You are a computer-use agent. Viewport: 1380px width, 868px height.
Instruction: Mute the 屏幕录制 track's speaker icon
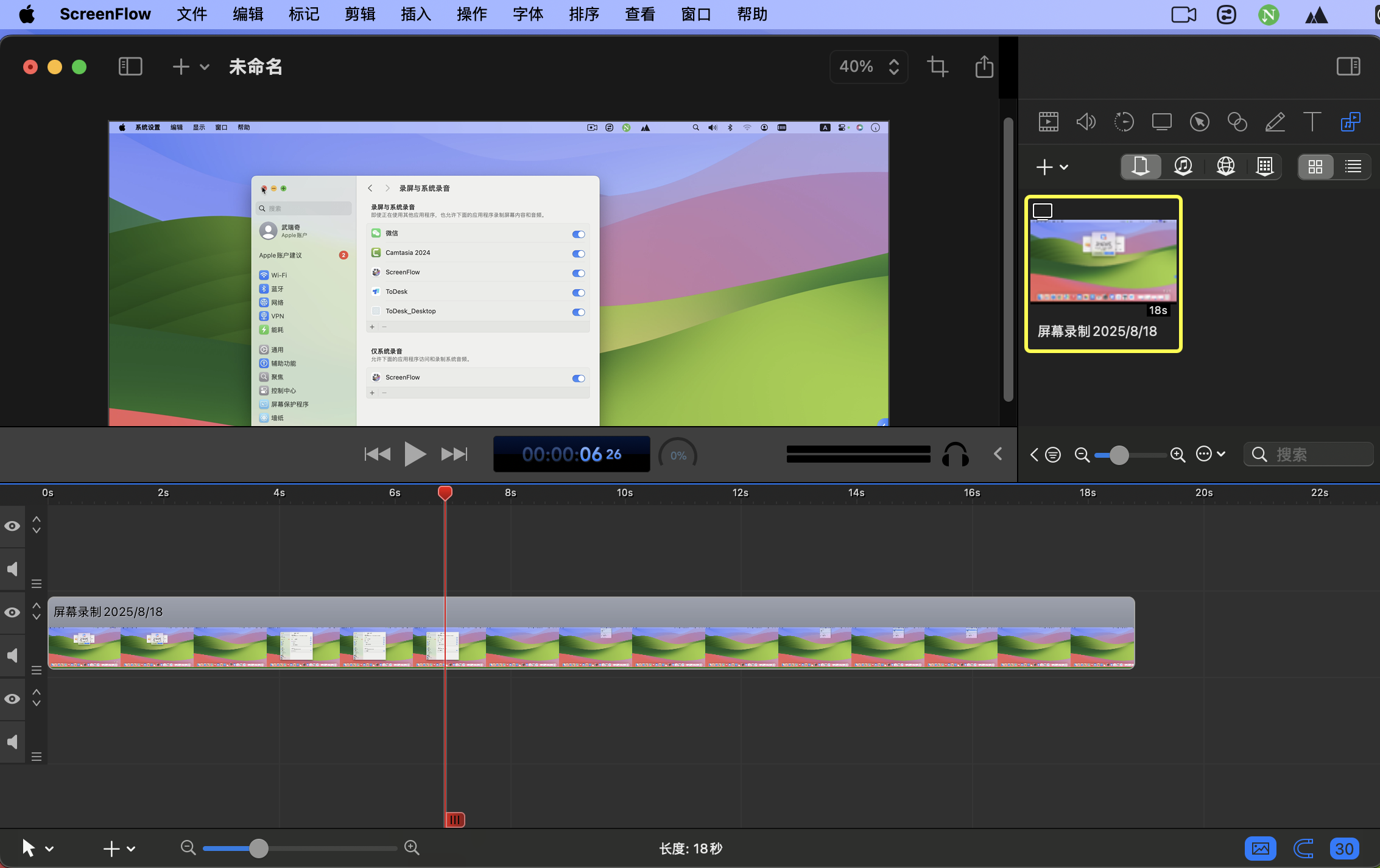tap(12, 656)
